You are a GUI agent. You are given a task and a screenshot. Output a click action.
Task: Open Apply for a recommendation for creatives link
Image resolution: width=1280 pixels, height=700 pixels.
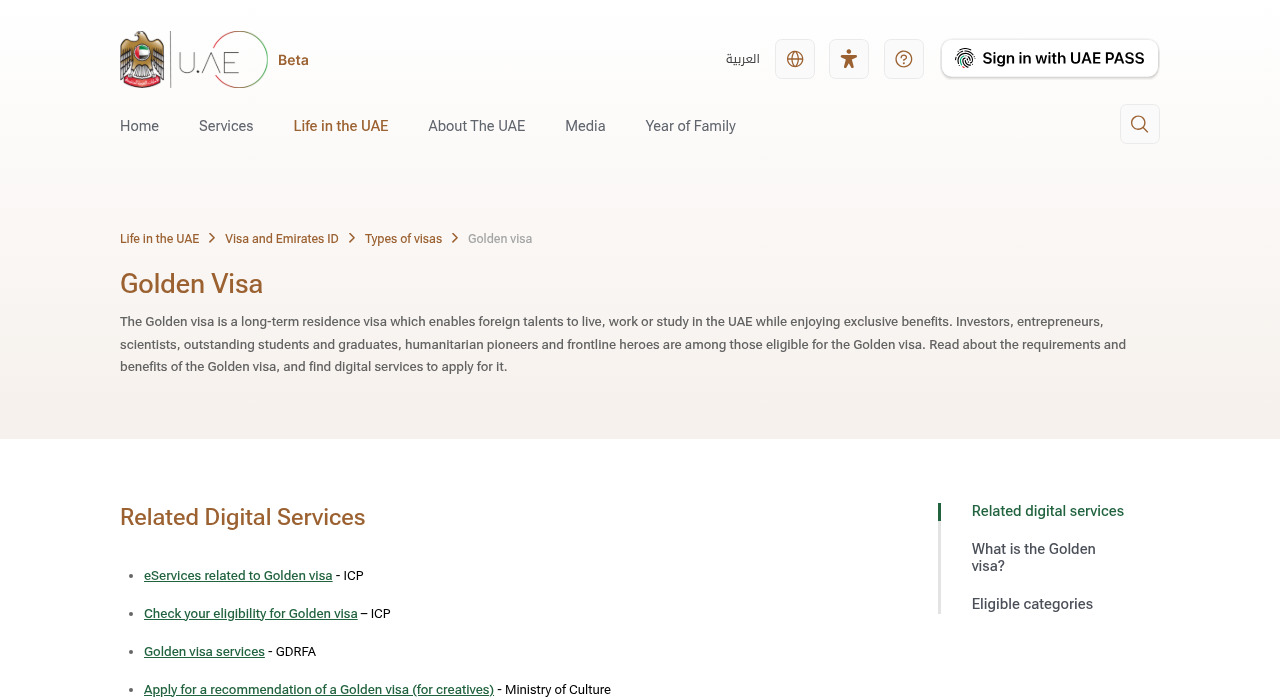[x=319, y=690]
